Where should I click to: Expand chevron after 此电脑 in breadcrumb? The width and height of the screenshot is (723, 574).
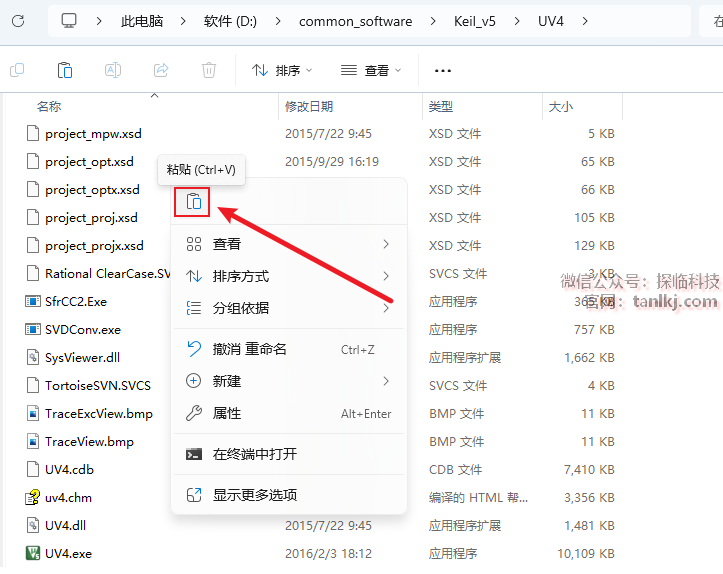pyautogui.click(x=183, y=21)
